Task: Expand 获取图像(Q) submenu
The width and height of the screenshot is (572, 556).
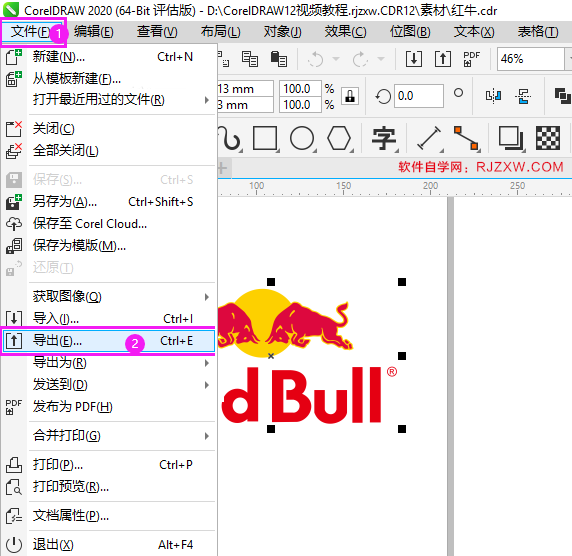Action: 109,297
